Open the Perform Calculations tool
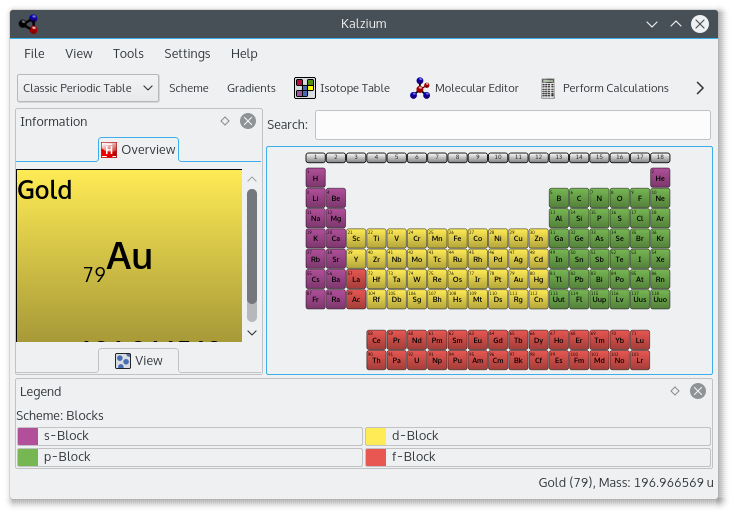 (604, 88)
